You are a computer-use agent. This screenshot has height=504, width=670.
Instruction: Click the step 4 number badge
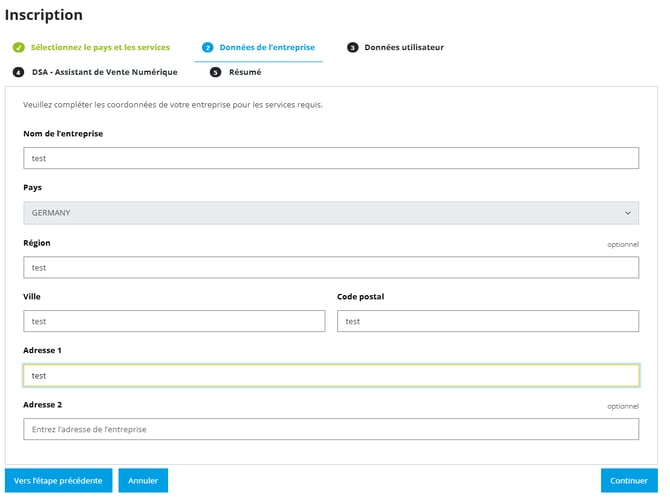(18, 72)
